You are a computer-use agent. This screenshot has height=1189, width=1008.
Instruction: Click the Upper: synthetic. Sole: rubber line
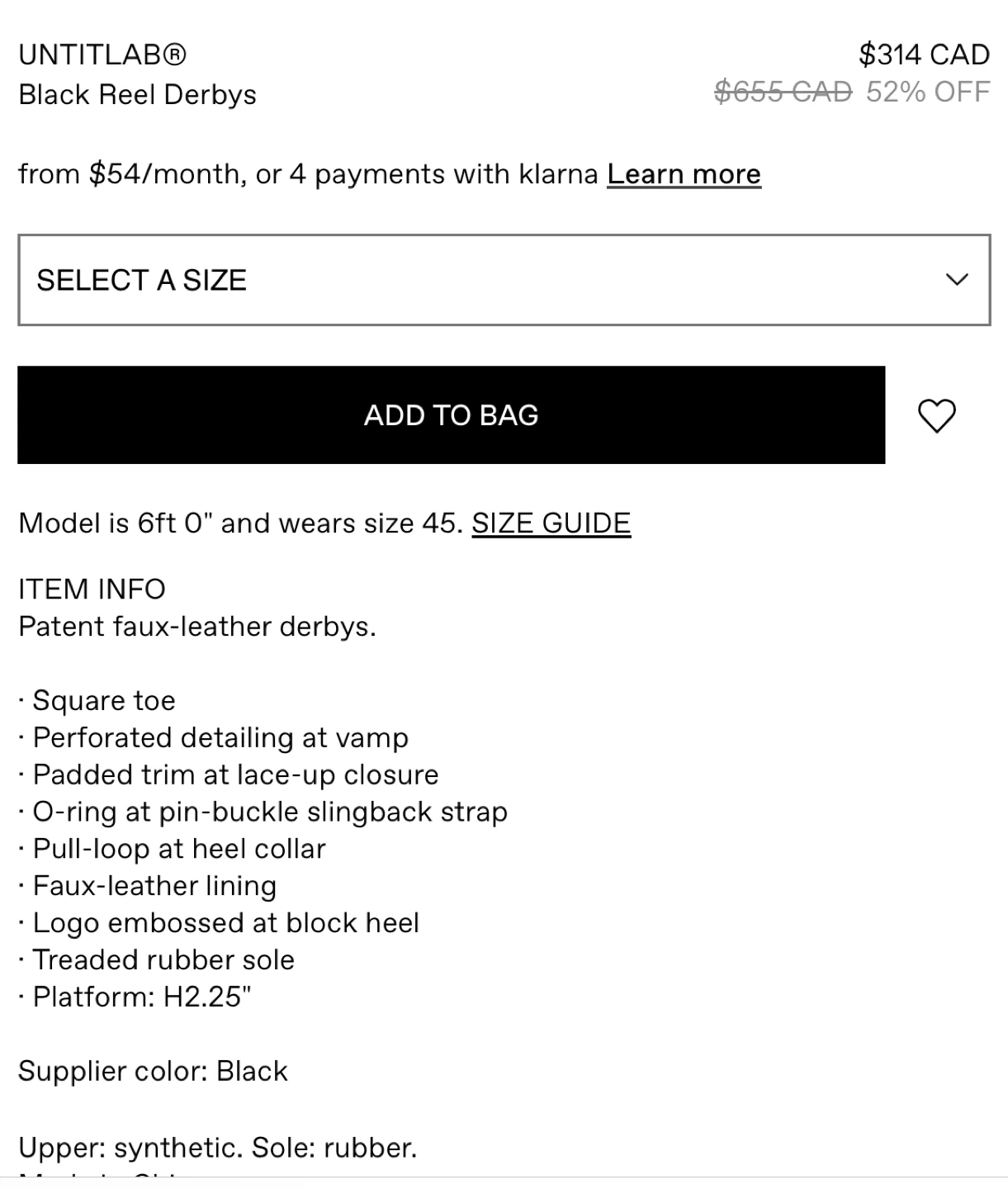[x=217, y=1148]
